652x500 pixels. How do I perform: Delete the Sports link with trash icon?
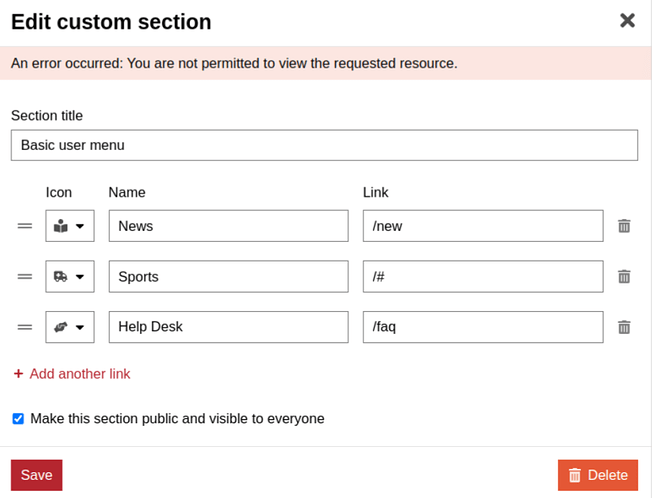624,277
